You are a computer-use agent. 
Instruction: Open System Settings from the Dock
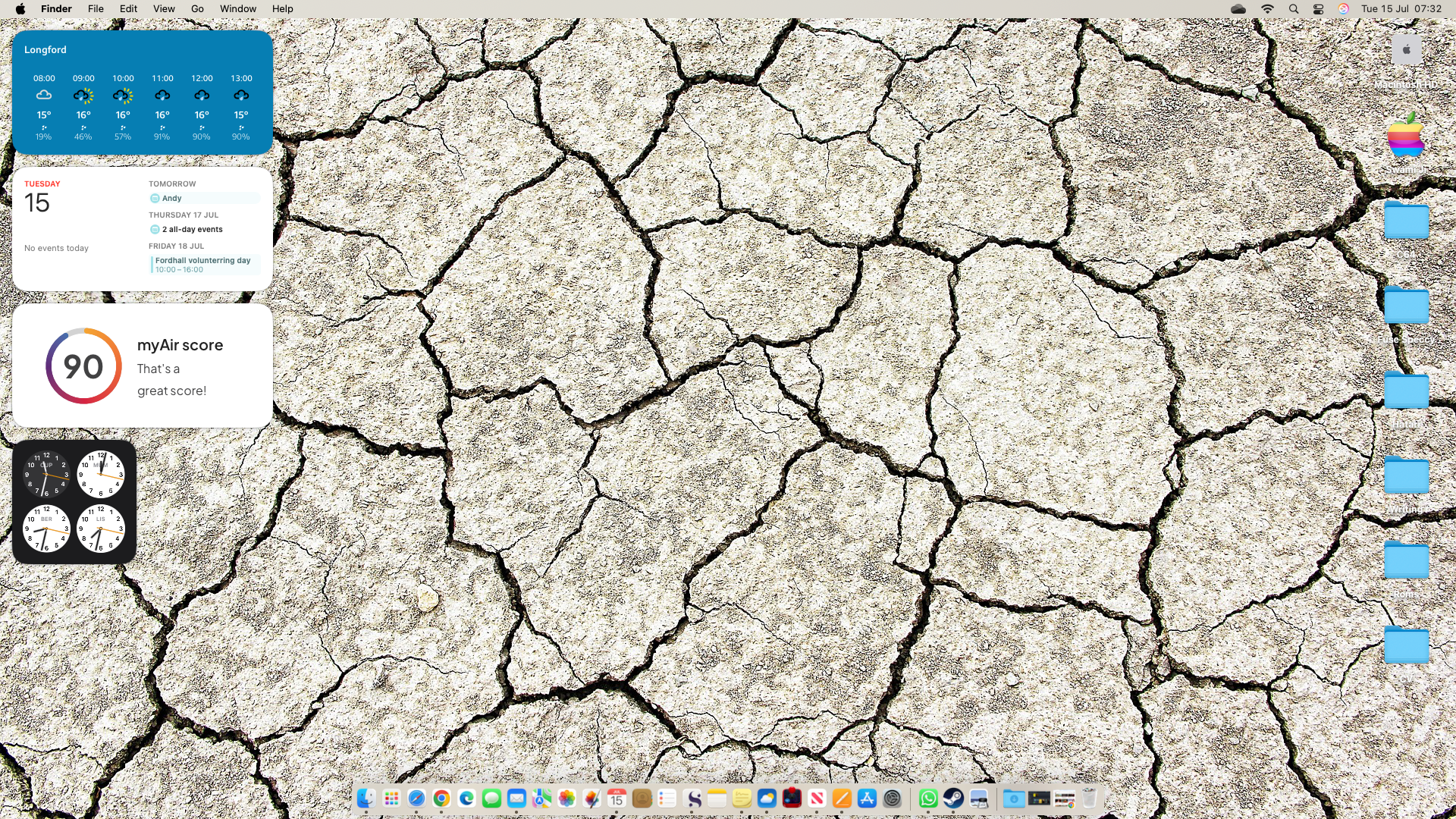pyautogui.click(x=892, y=798)
